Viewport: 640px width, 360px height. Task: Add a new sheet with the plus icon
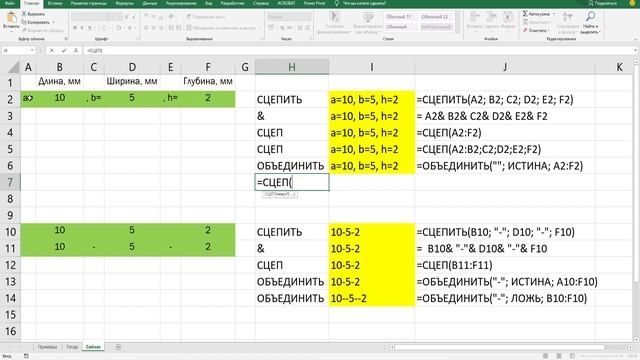pos(118,347)
